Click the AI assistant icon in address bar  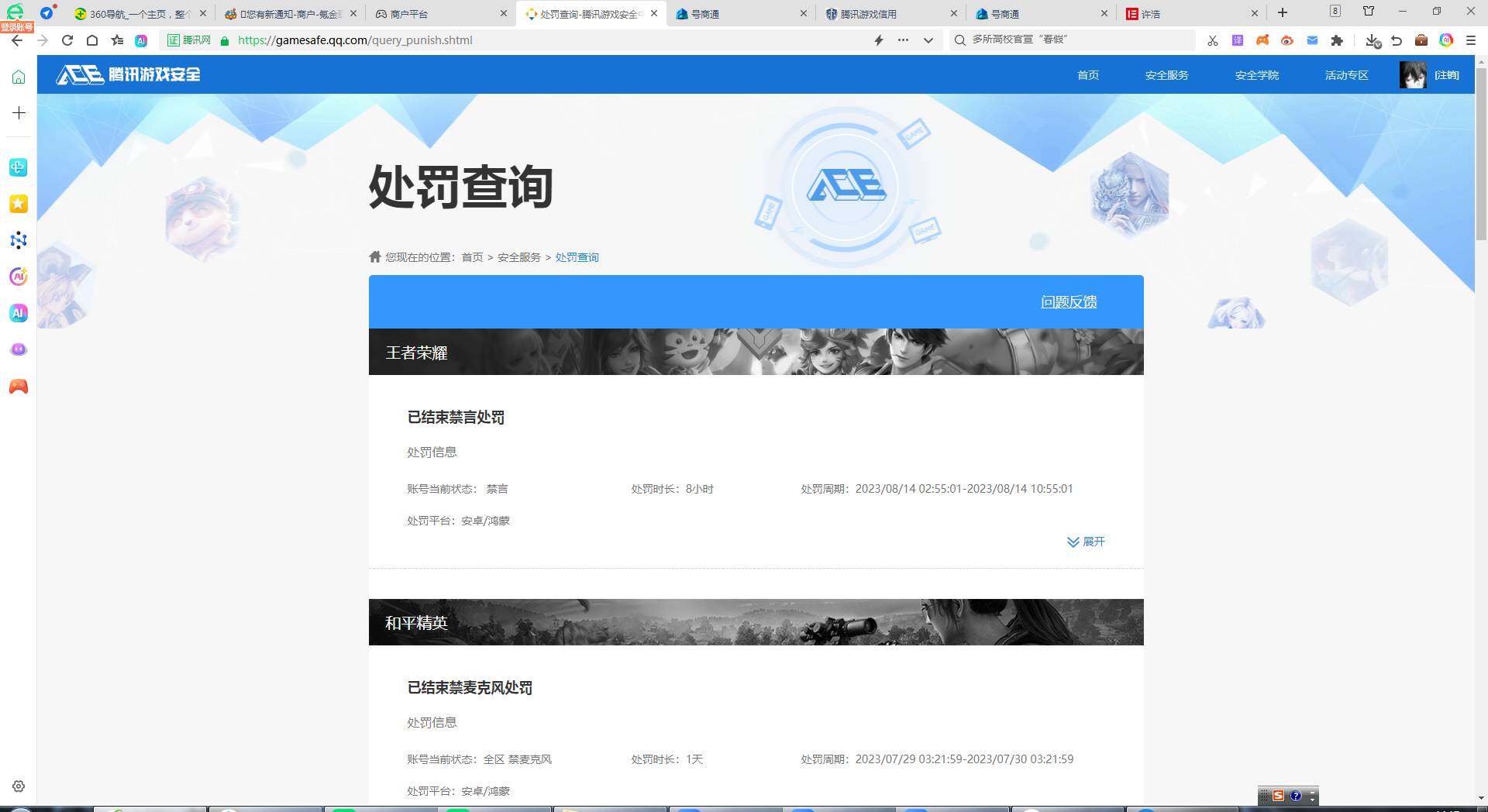point(141,40)
